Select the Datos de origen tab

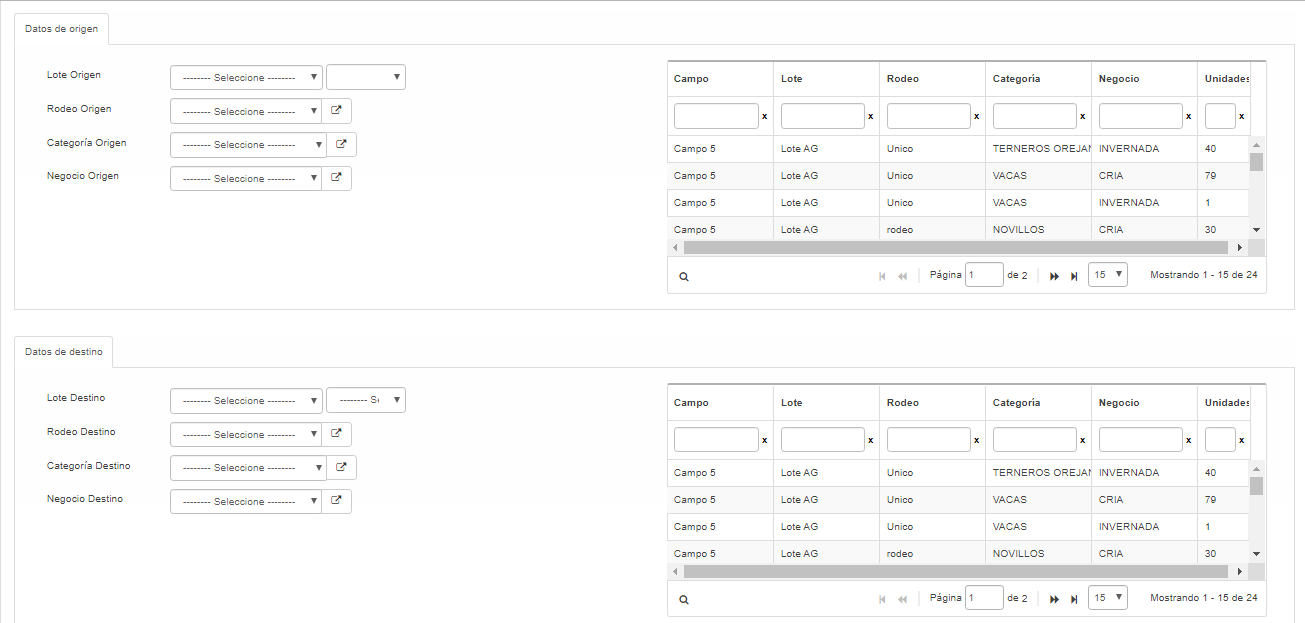61,29
